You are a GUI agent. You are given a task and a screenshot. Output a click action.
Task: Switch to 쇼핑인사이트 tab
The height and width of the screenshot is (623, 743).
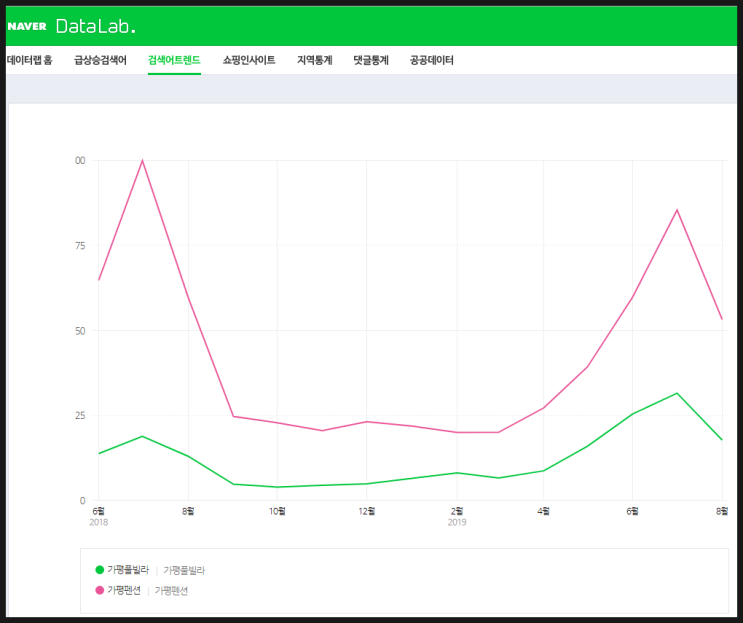click(x=249, y=60)
